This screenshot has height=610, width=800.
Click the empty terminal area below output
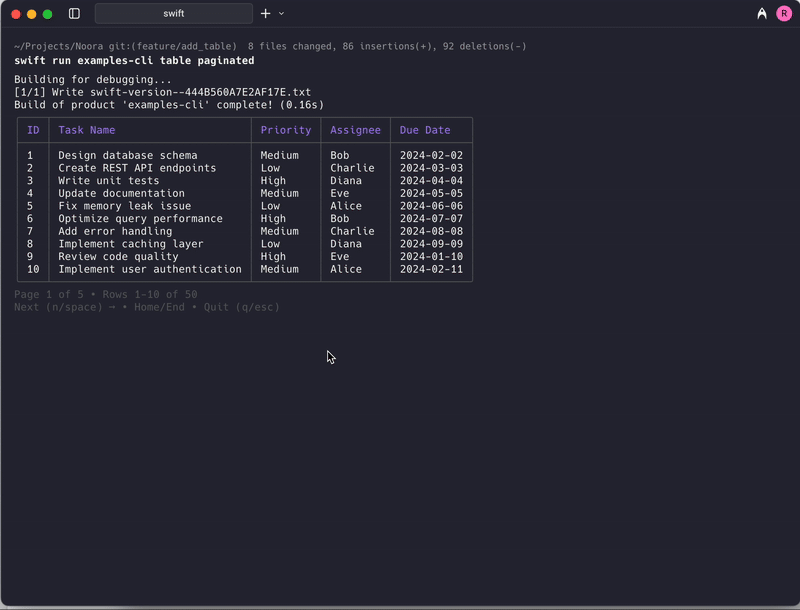[400, 450]
